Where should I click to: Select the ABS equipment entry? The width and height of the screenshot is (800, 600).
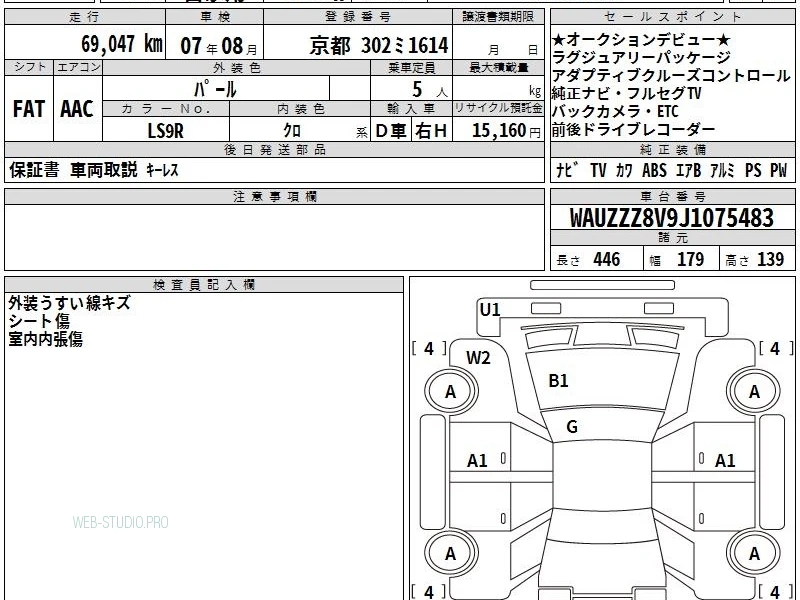(x=654, y=170)
